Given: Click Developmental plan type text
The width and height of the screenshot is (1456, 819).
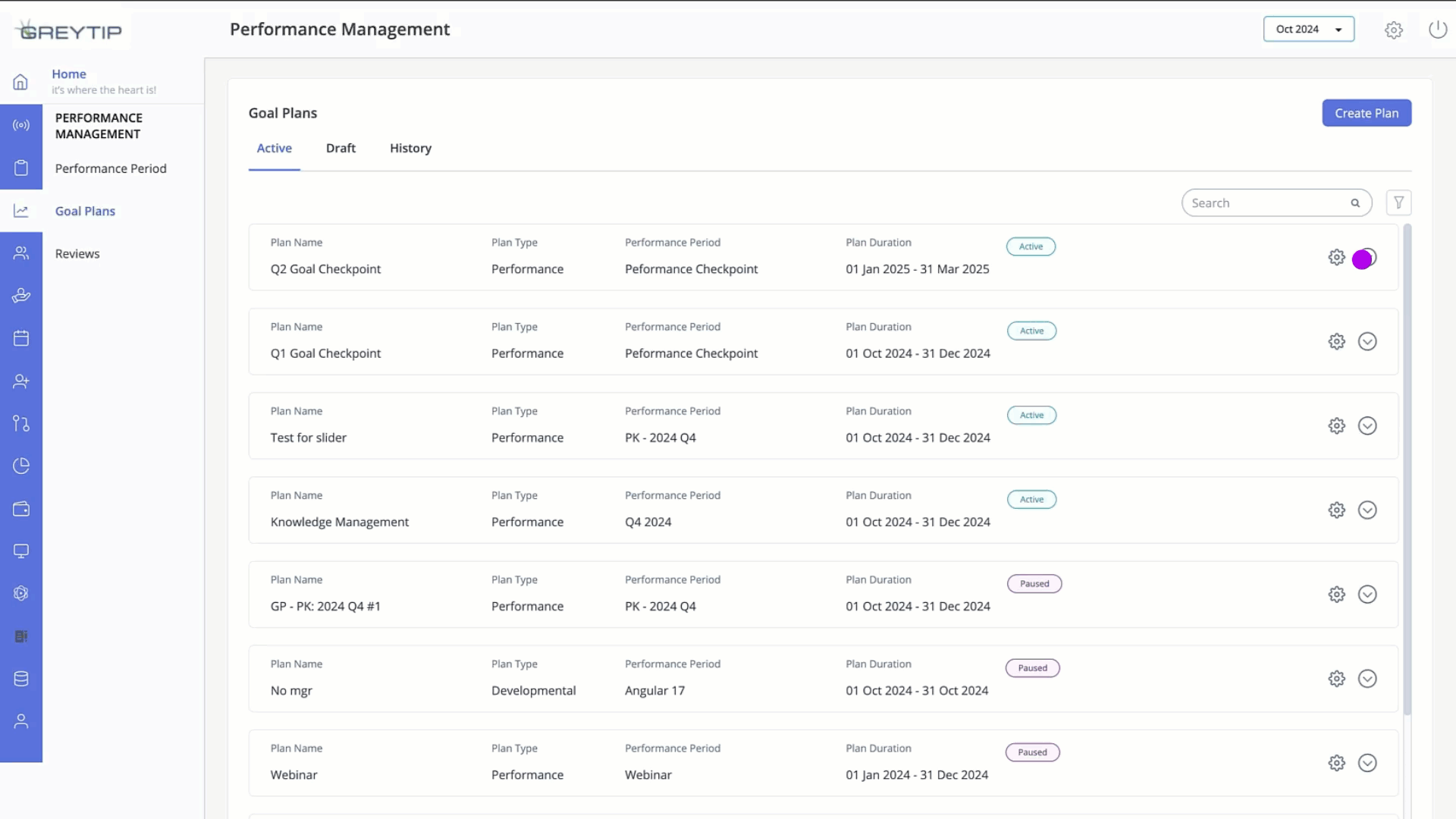Looking at the screenshot, I should coord(533,690).
